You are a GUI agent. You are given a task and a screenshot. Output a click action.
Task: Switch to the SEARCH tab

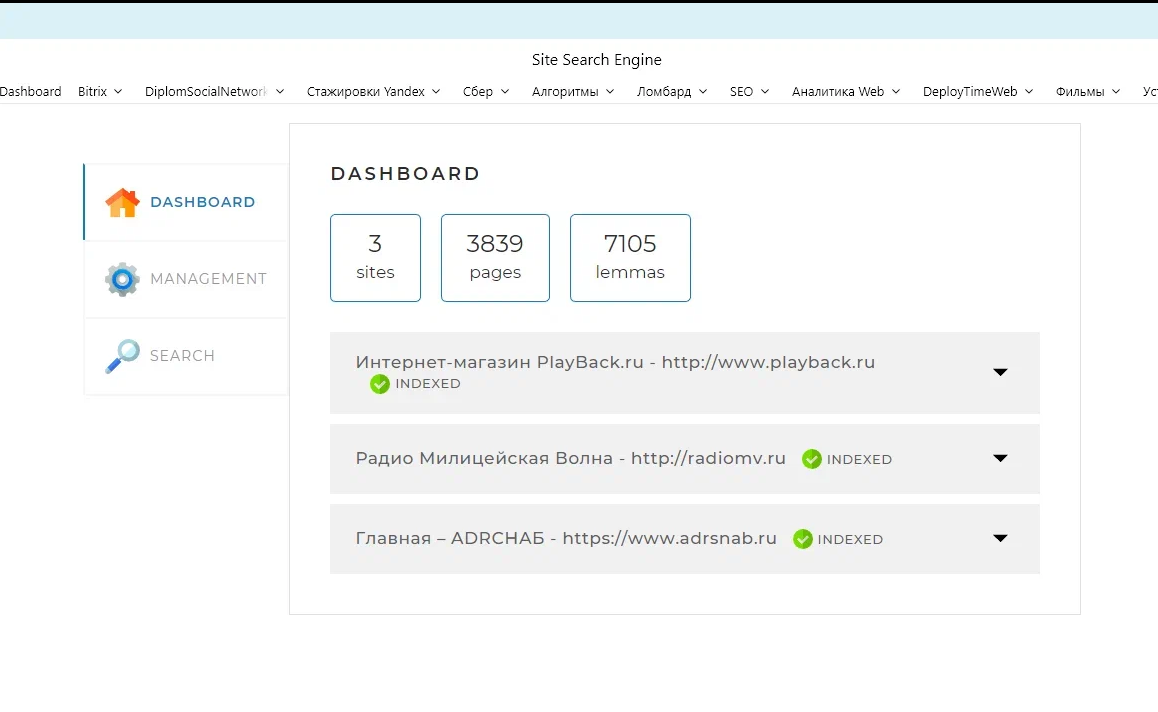pos(186,356)
